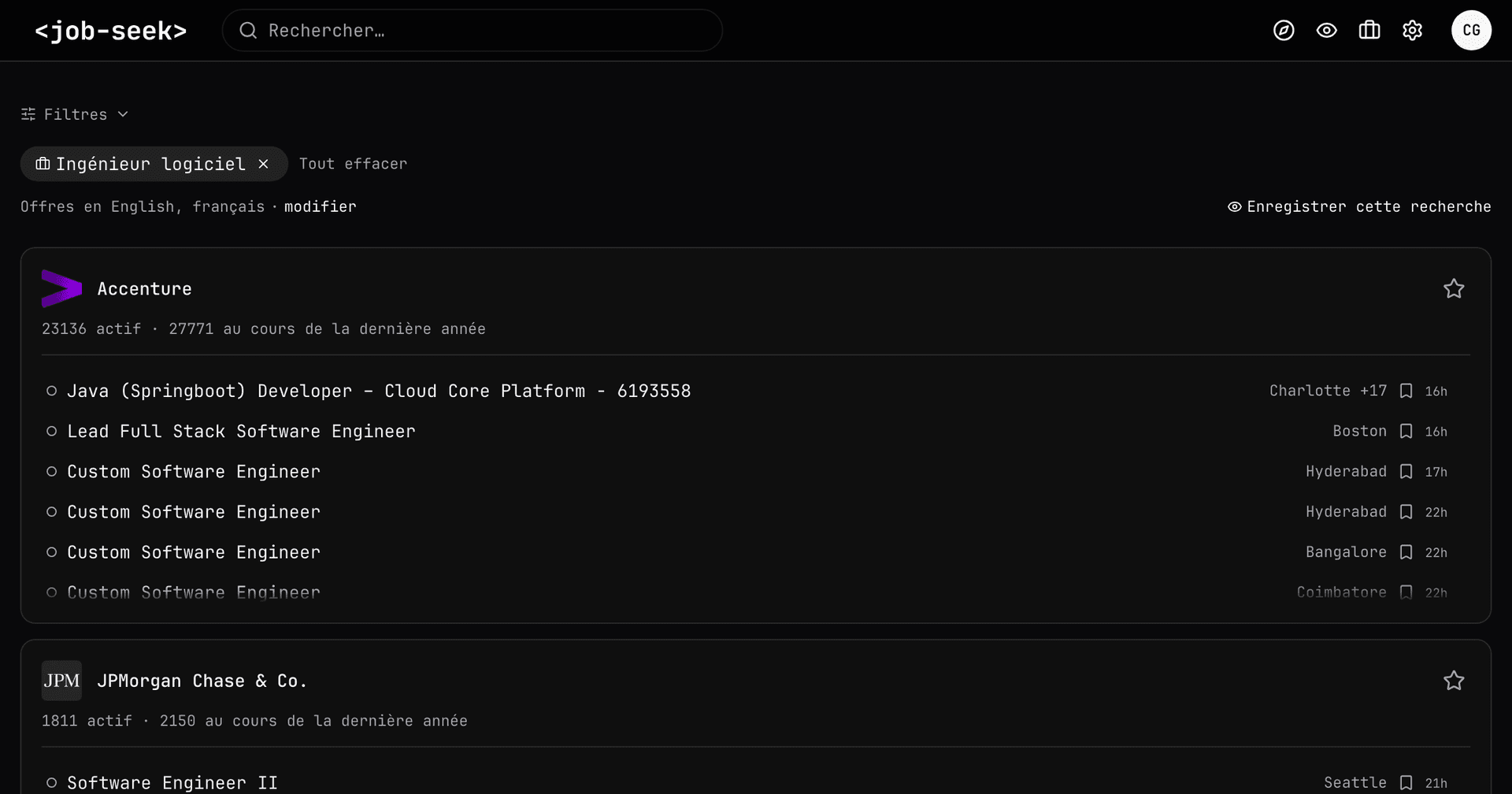Click the Bangalore location label
This screenshot has width=1512, height=794.
pyautogui.click(x=1346, y=552)
